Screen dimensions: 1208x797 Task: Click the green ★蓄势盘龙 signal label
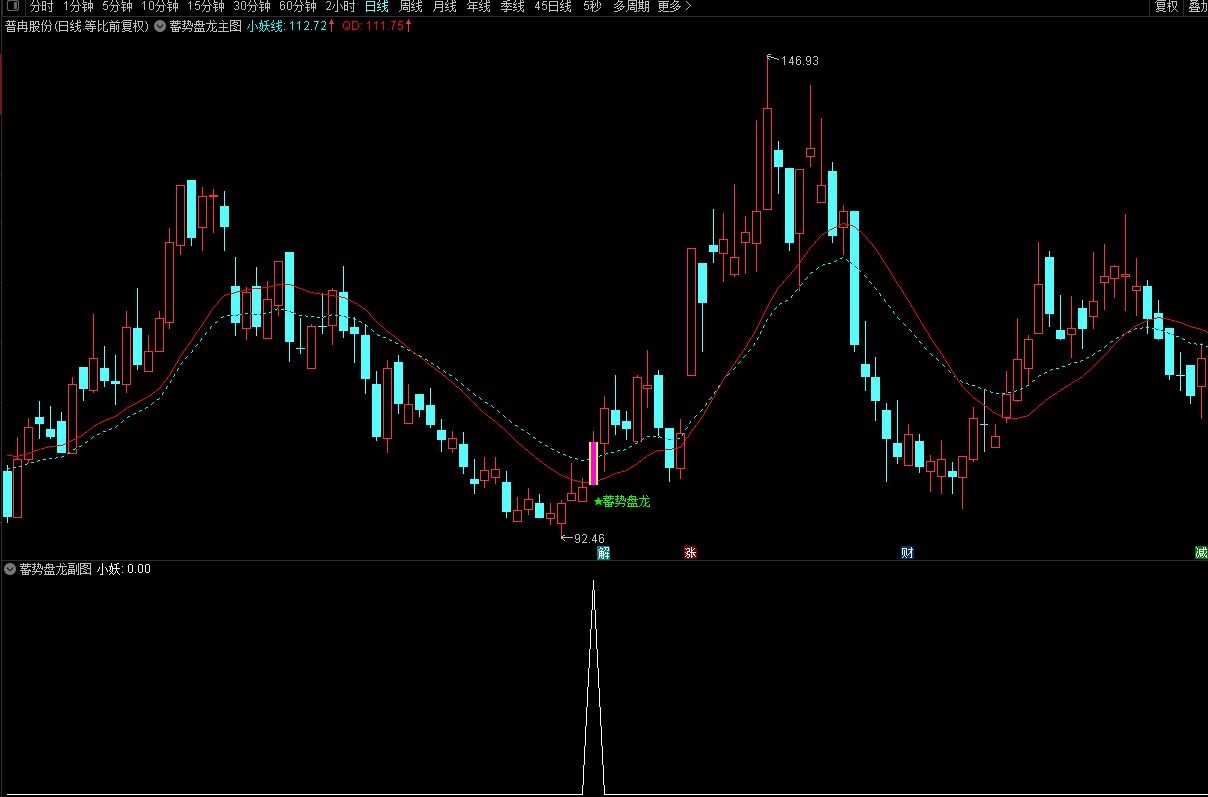pyautogui.click(x=621, y=502)
